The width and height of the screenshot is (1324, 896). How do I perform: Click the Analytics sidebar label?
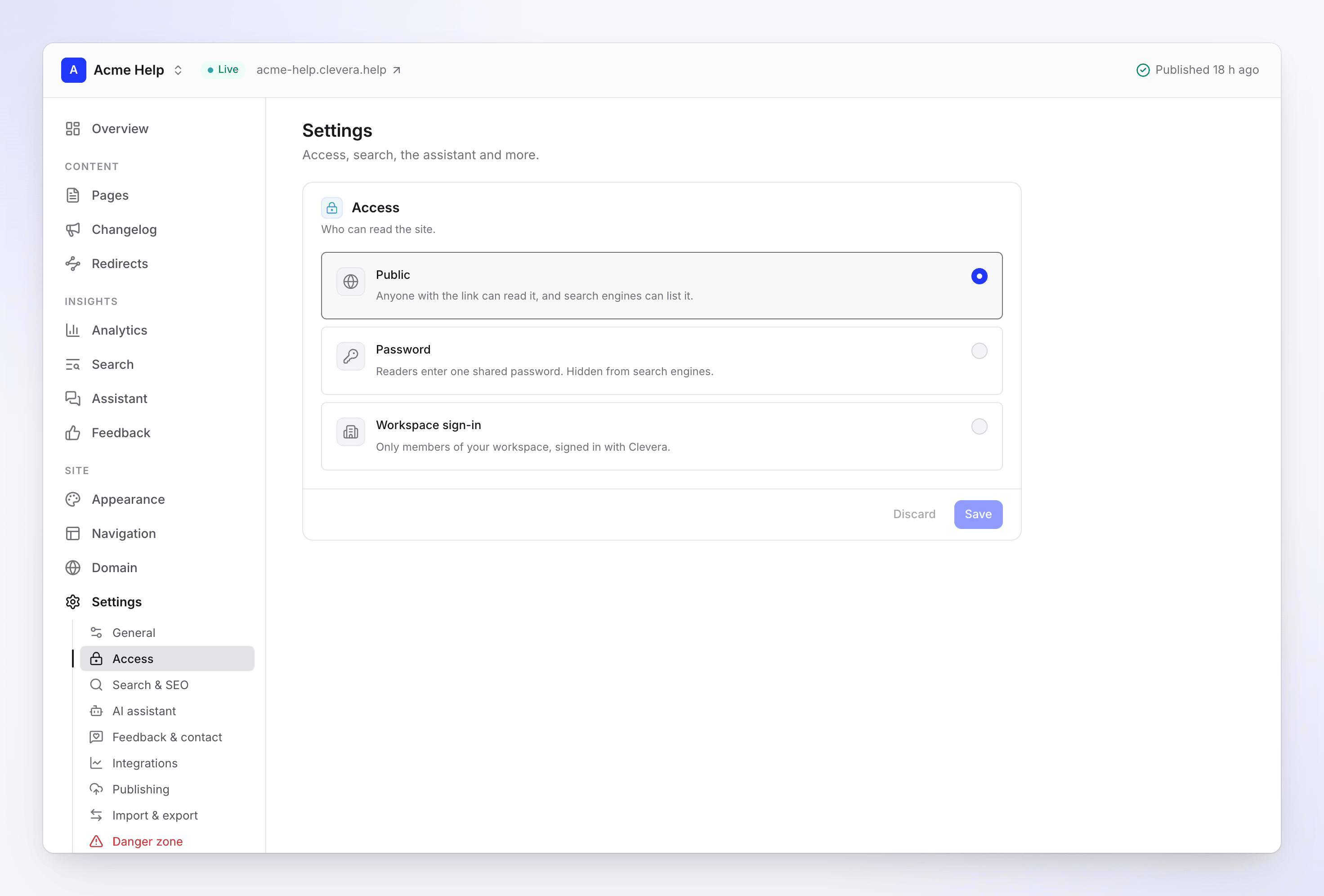point(120,331)
